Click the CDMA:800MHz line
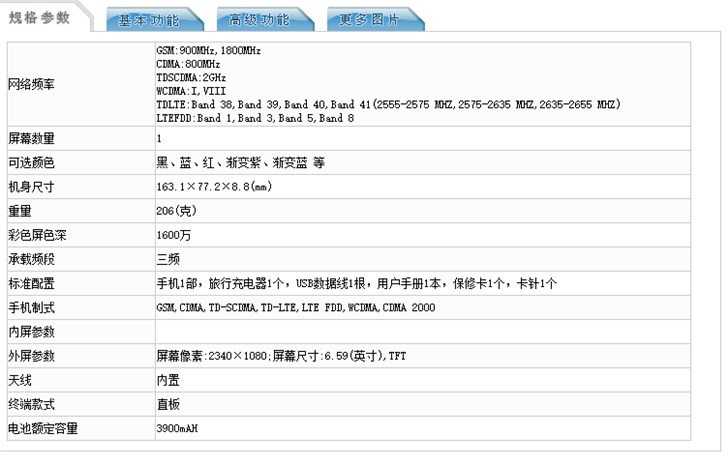This screenshot has height=464, width=728. tap(188, 64)
